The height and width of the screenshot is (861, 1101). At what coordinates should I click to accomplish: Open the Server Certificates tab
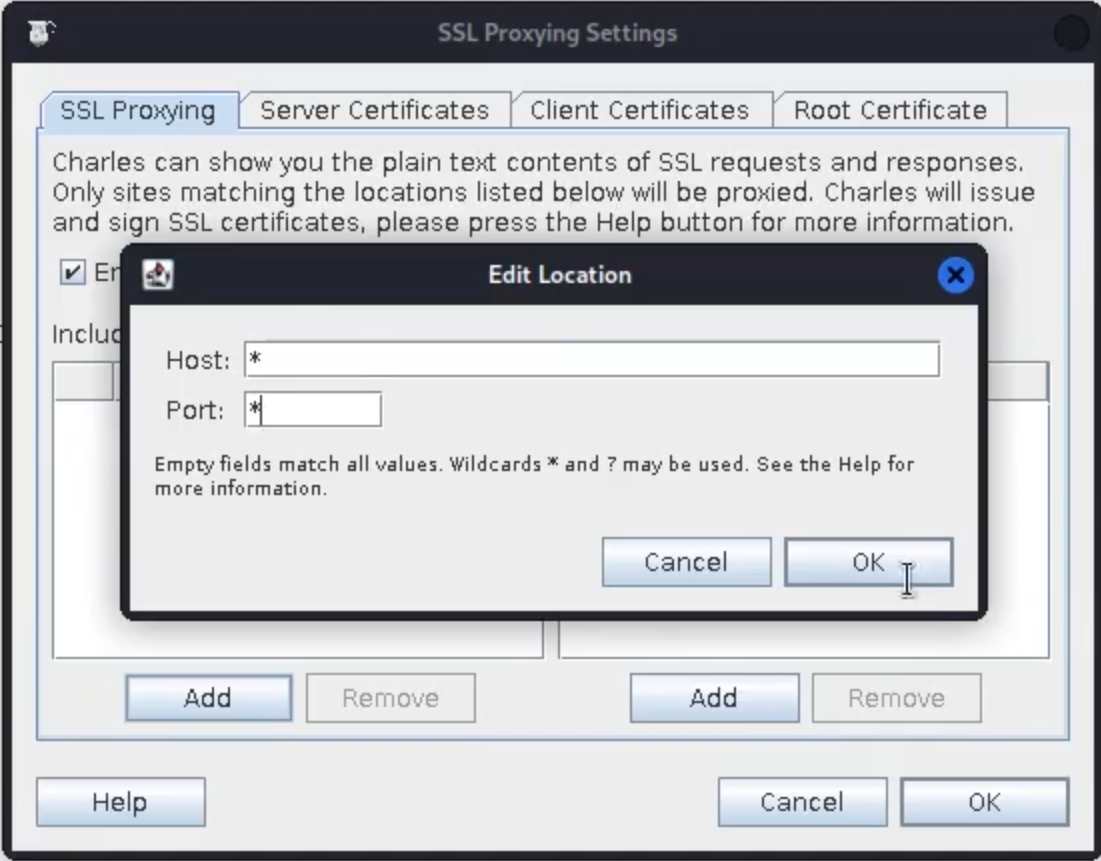click(375, 110)
